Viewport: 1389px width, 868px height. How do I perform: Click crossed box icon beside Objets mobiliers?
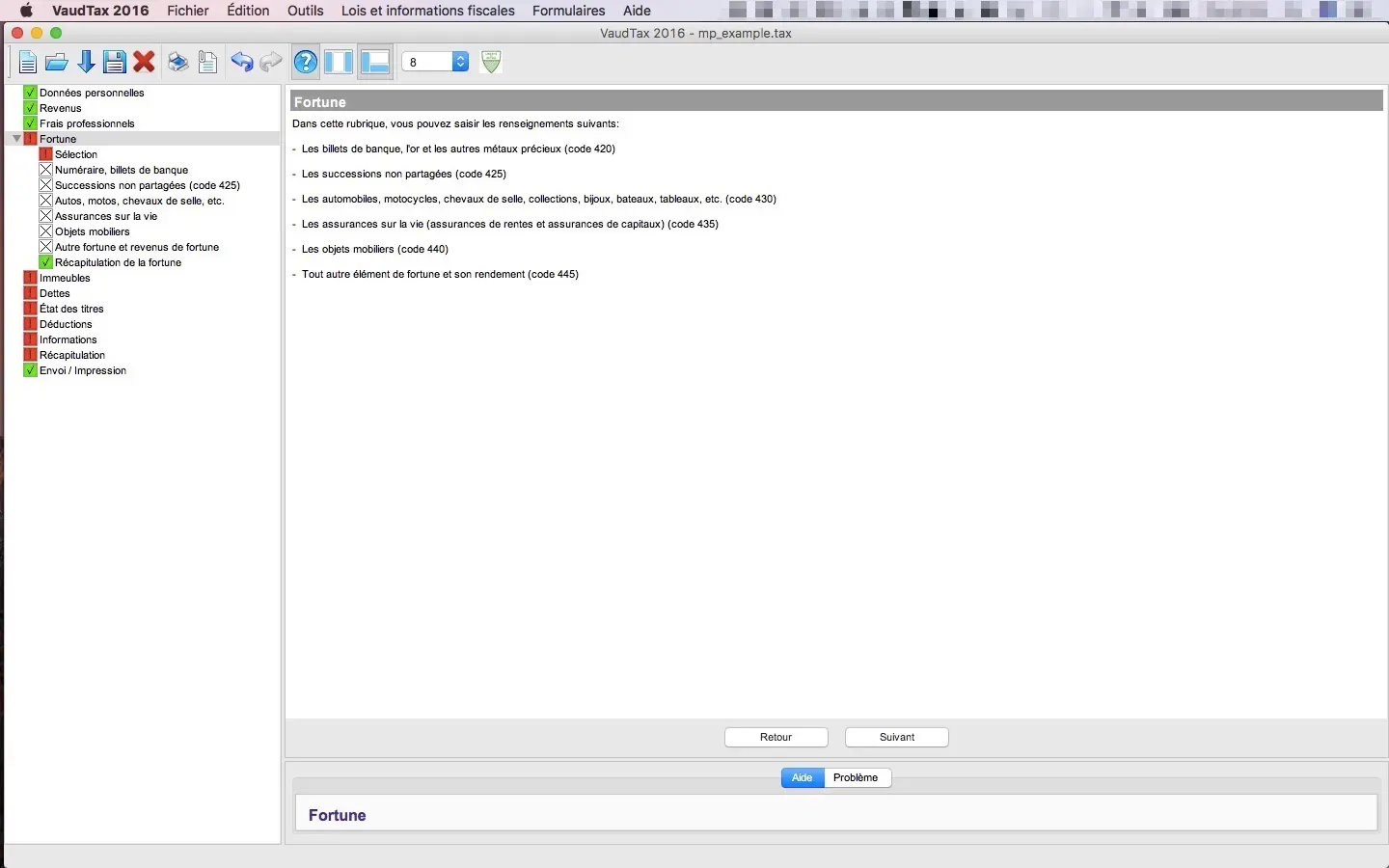[x=45, y=231]
